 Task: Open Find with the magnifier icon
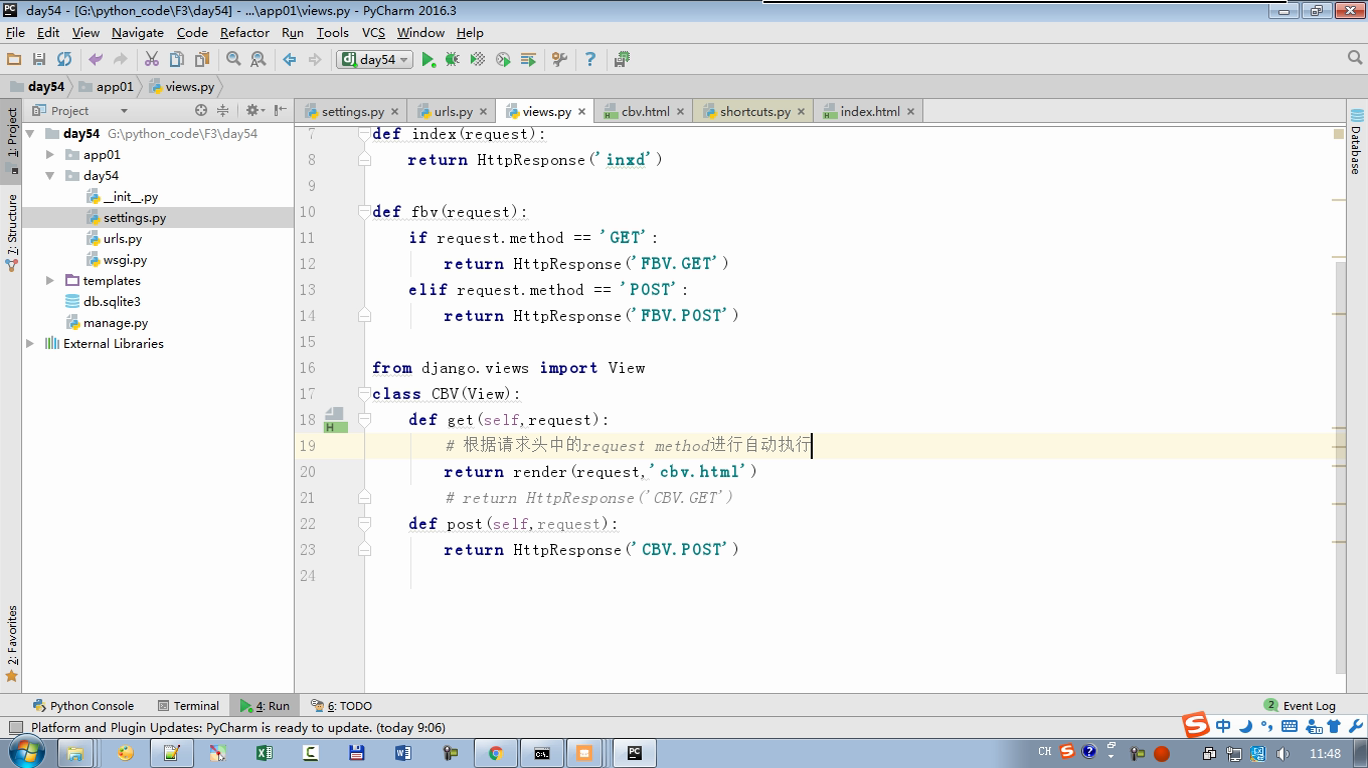[233, 60]
